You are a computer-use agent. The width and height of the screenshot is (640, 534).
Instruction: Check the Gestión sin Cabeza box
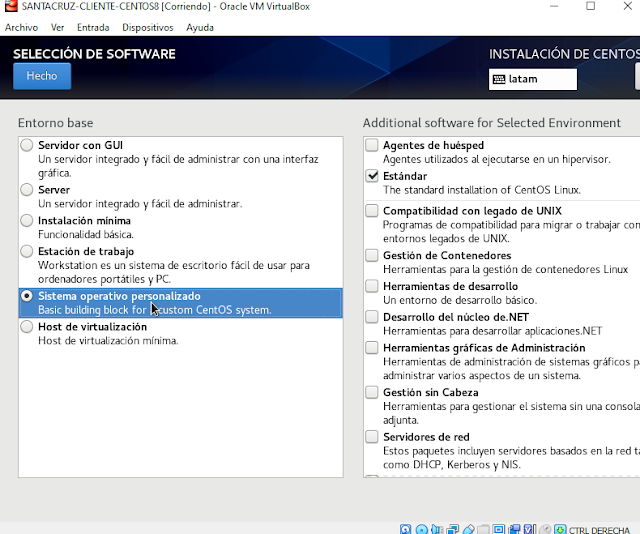point(372,392)
